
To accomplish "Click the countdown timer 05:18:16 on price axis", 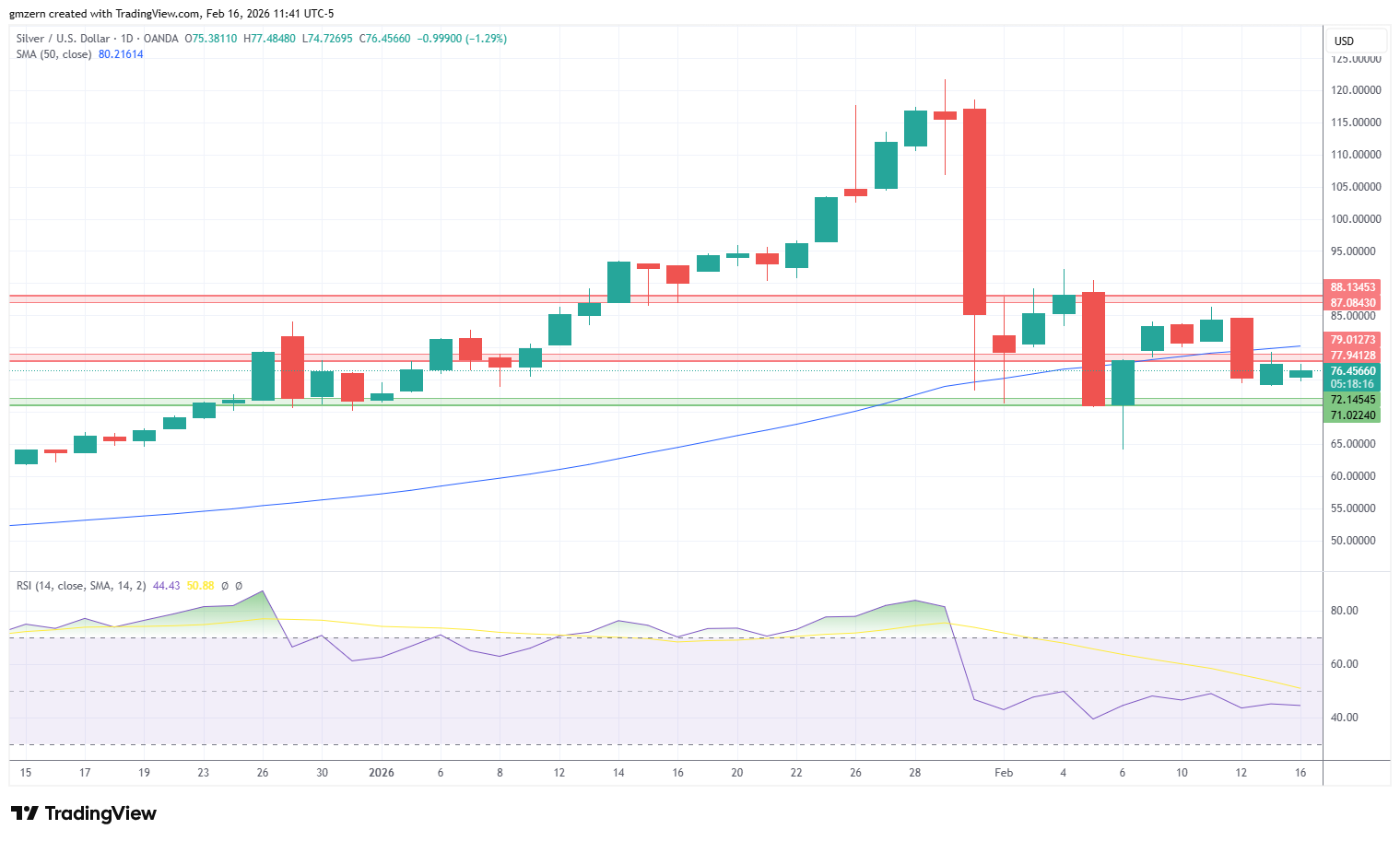I will click(1353, 384).
